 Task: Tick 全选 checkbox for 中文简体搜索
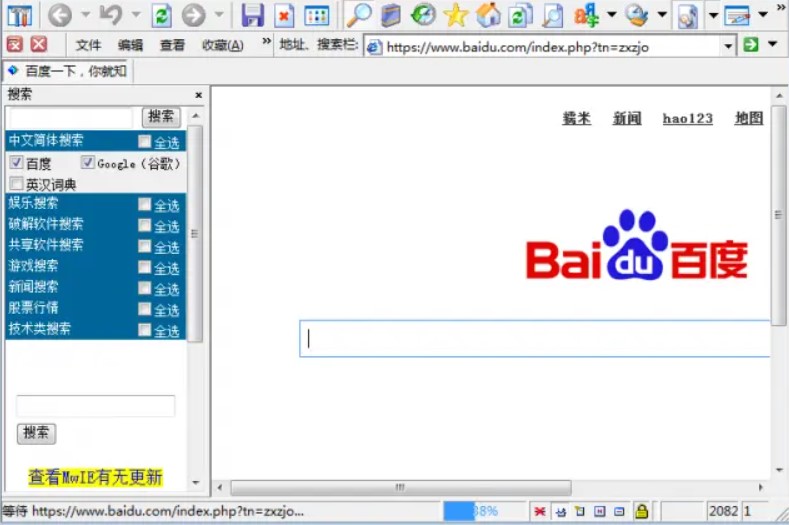(145, 141)
